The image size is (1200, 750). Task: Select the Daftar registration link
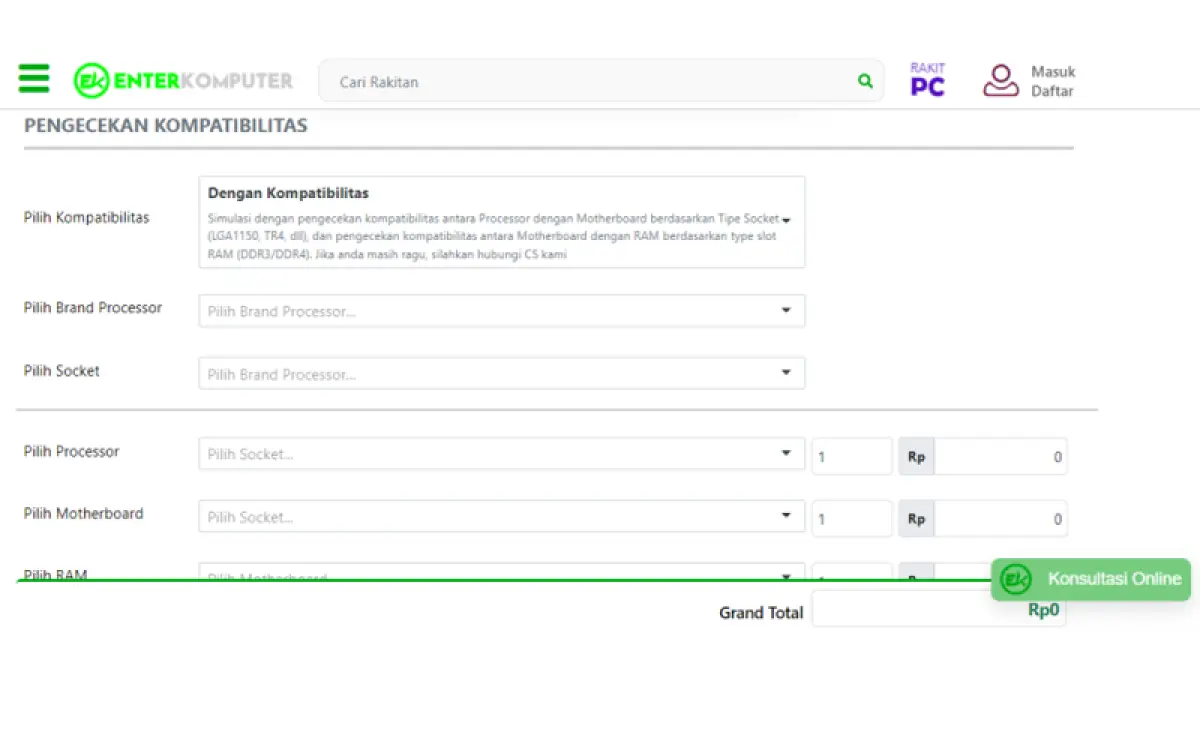point(1052,90)
